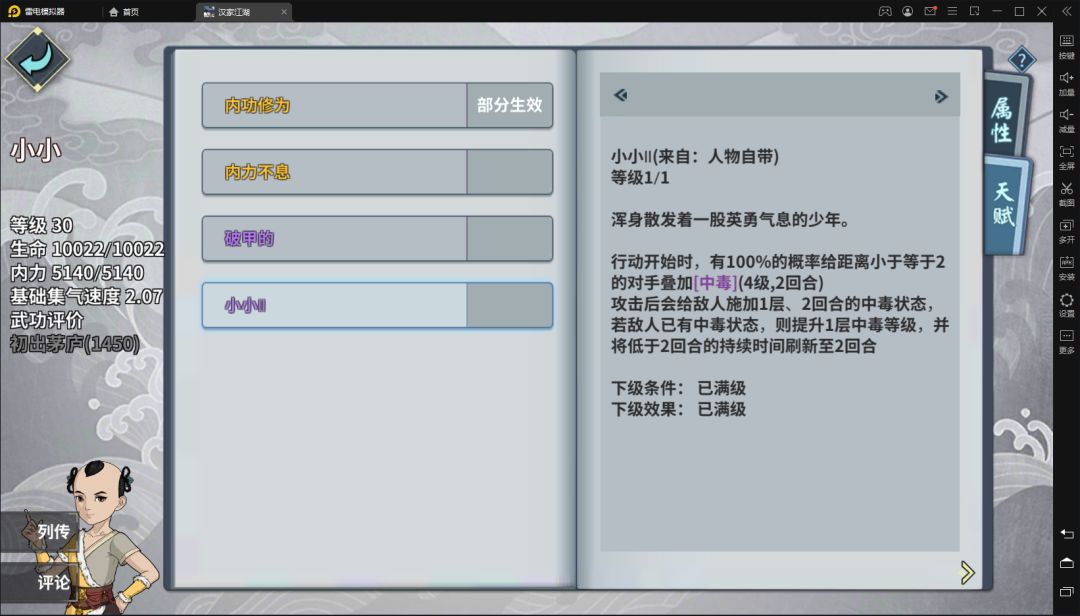The width and height of the screenshot is (1080, 616).
Task: Click the 内力 5140/5140 stat
Action: 77,272
